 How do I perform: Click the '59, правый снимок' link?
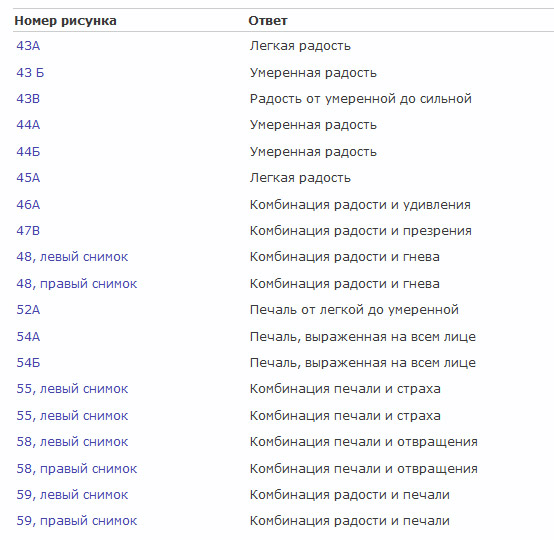77,521
